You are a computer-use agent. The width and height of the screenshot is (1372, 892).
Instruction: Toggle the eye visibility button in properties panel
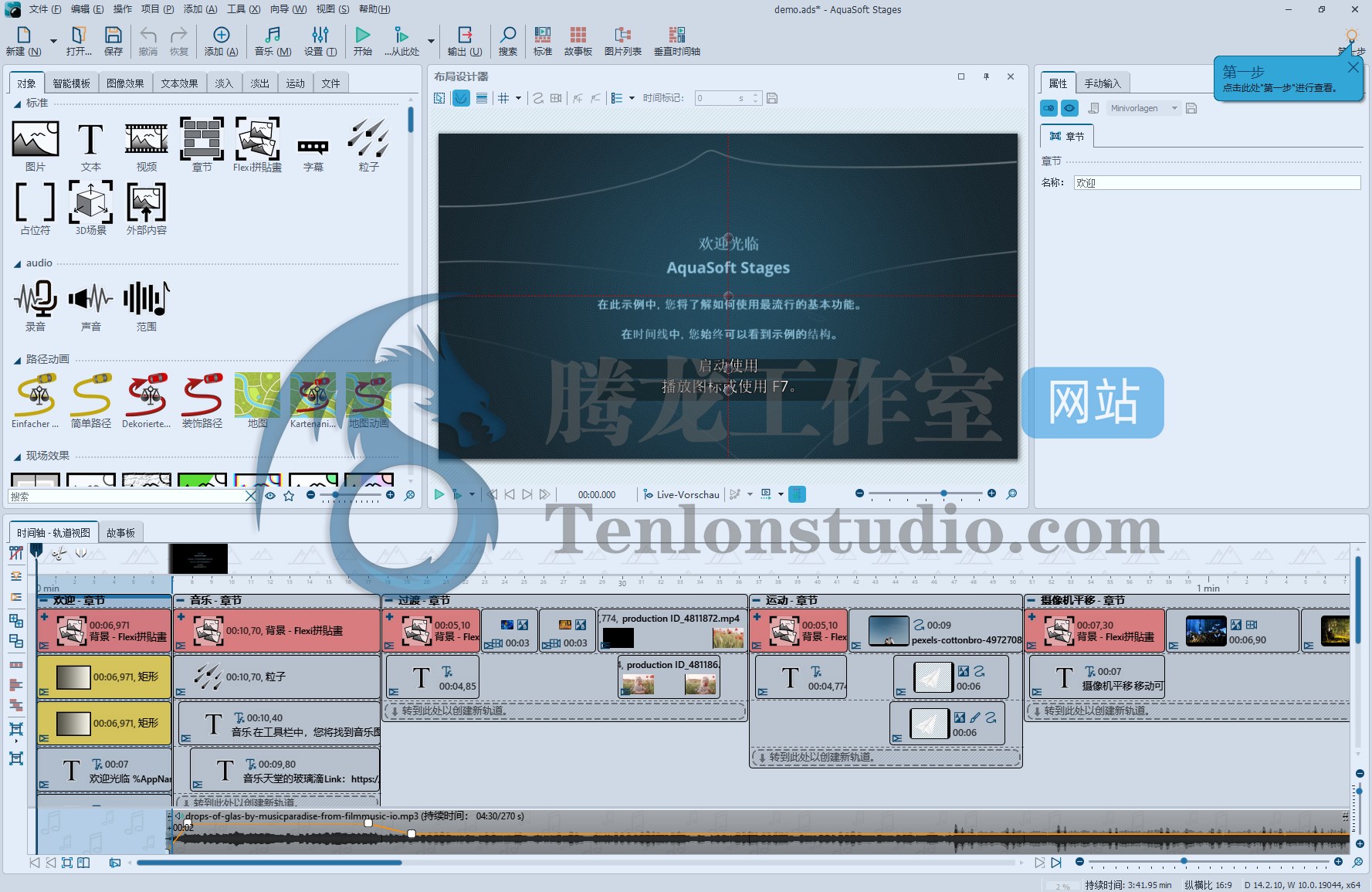pyautogui.click(x=1069, y=108)
